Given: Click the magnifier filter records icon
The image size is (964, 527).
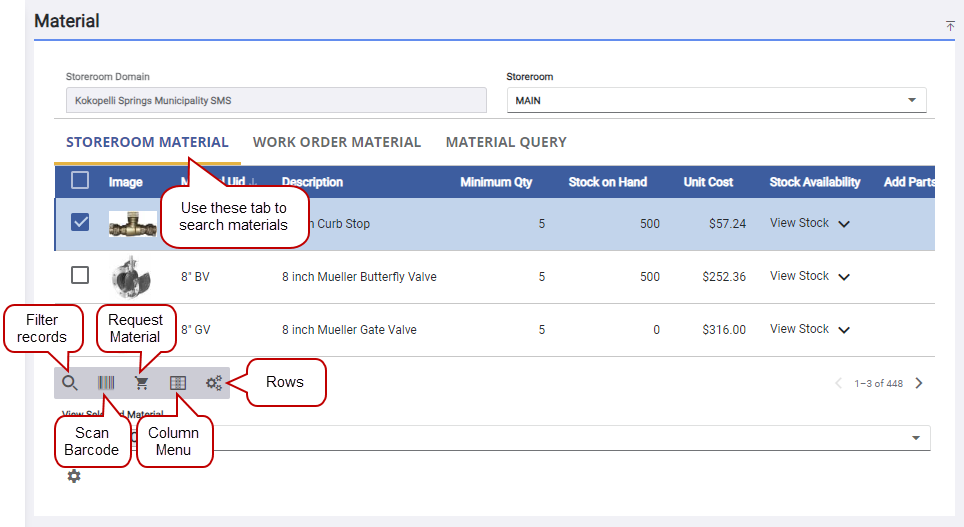Looking at the screenshot, I should [70, 383].
